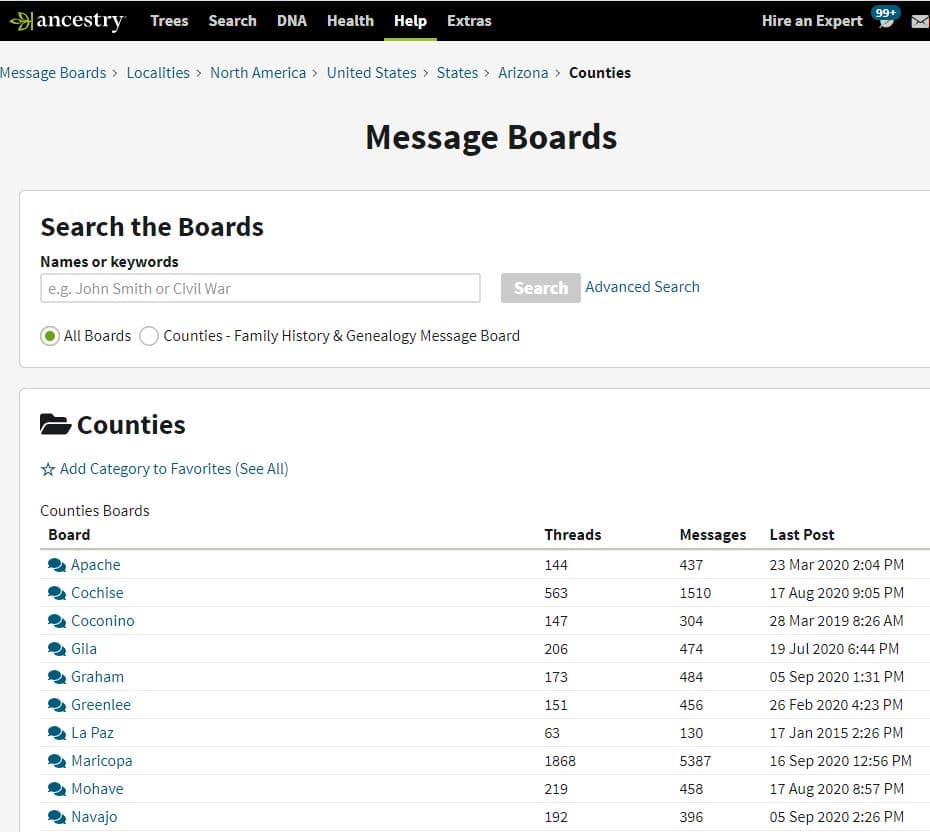Click the Maricopa board chat bubble icon

click(x=56, y=761)
